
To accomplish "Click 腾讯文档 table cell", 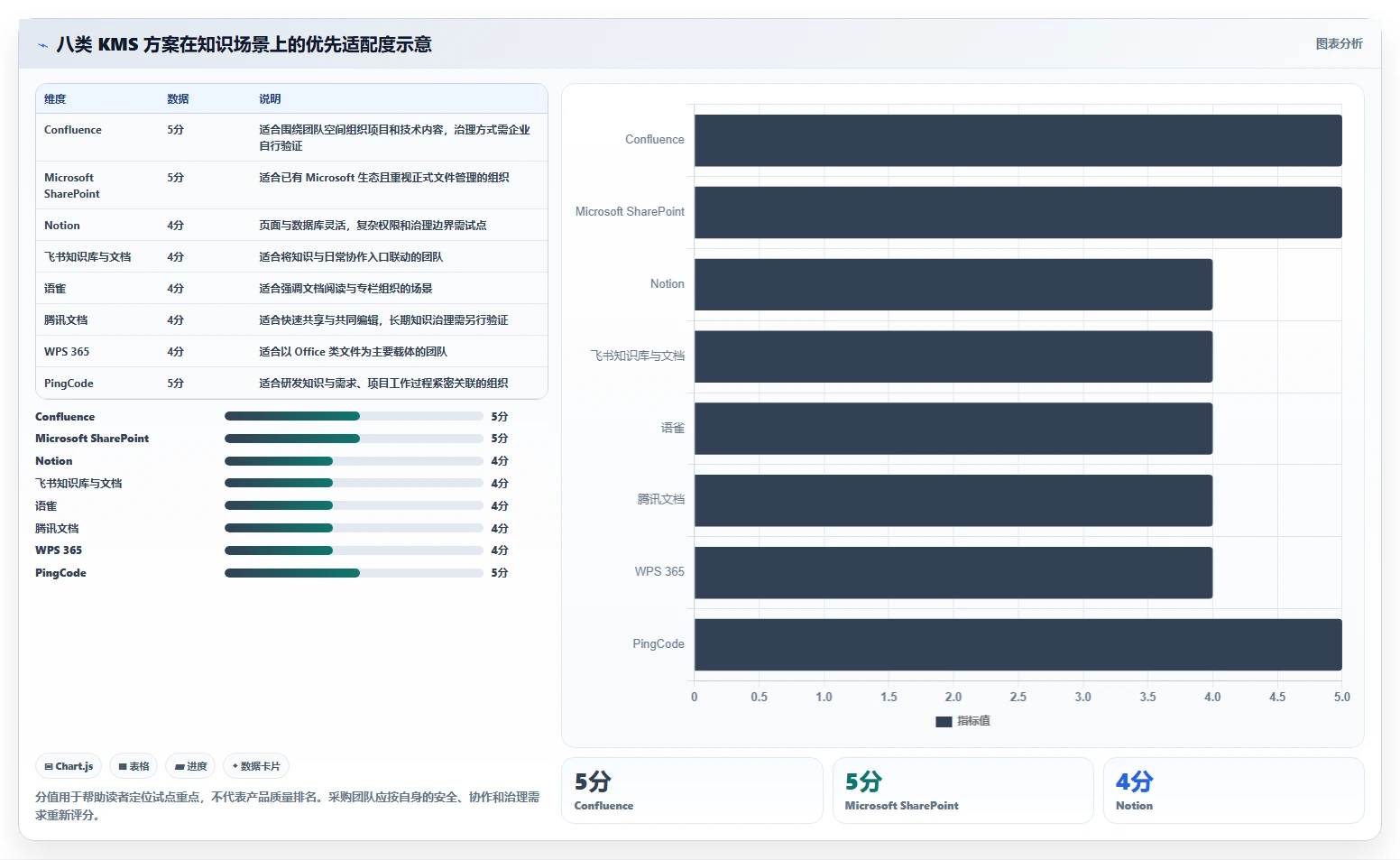I will click(x=66, y=320).
